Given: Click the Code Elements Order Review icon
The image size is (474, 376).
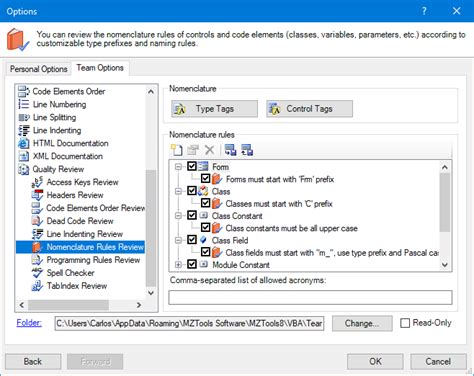Looking at the screenshot, I should [37, 208].
